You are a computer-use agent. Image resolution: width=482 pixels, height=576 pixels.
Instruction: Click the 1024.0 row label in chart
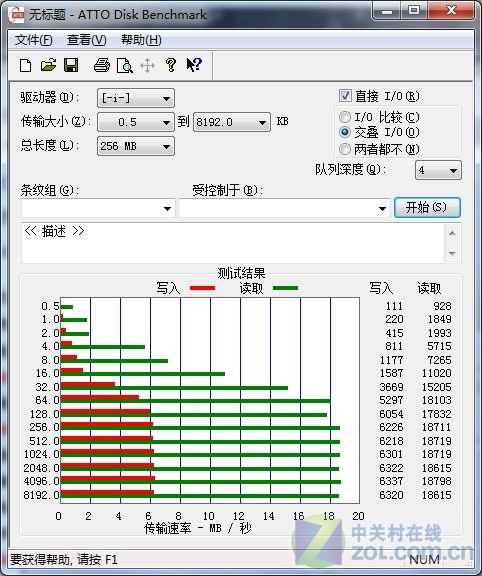(x=41, y=454)
